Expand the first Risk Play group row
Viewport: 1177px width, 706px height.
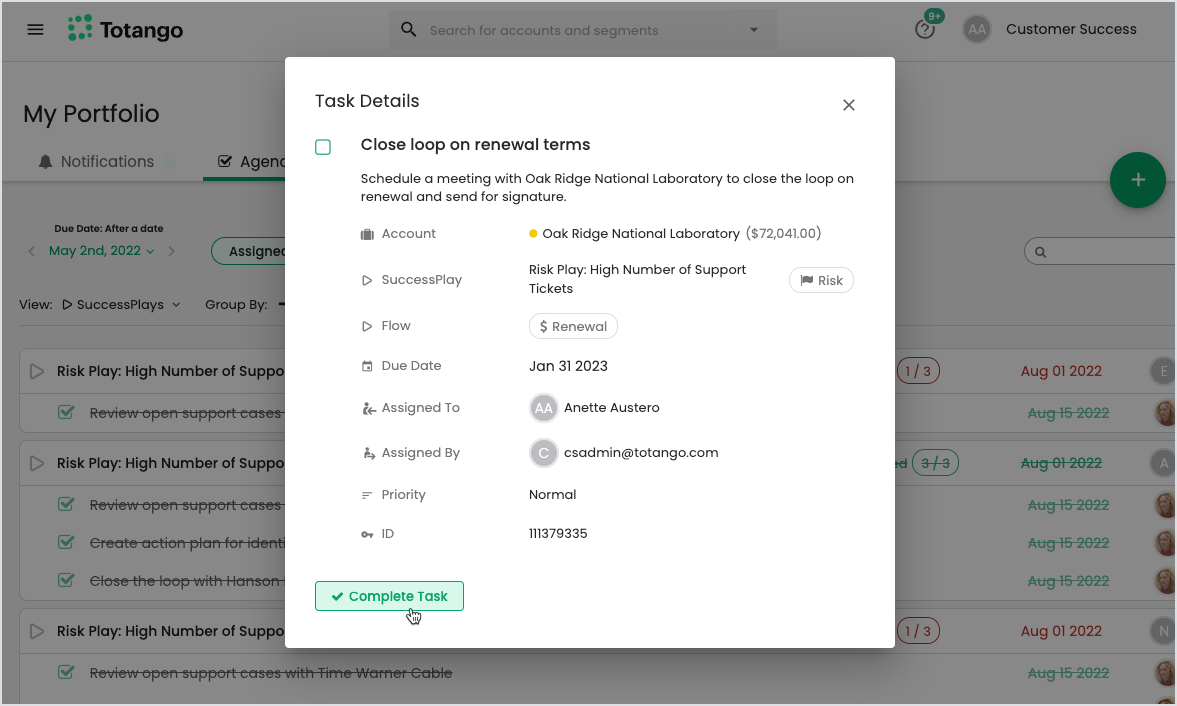[x=36, y=371]
